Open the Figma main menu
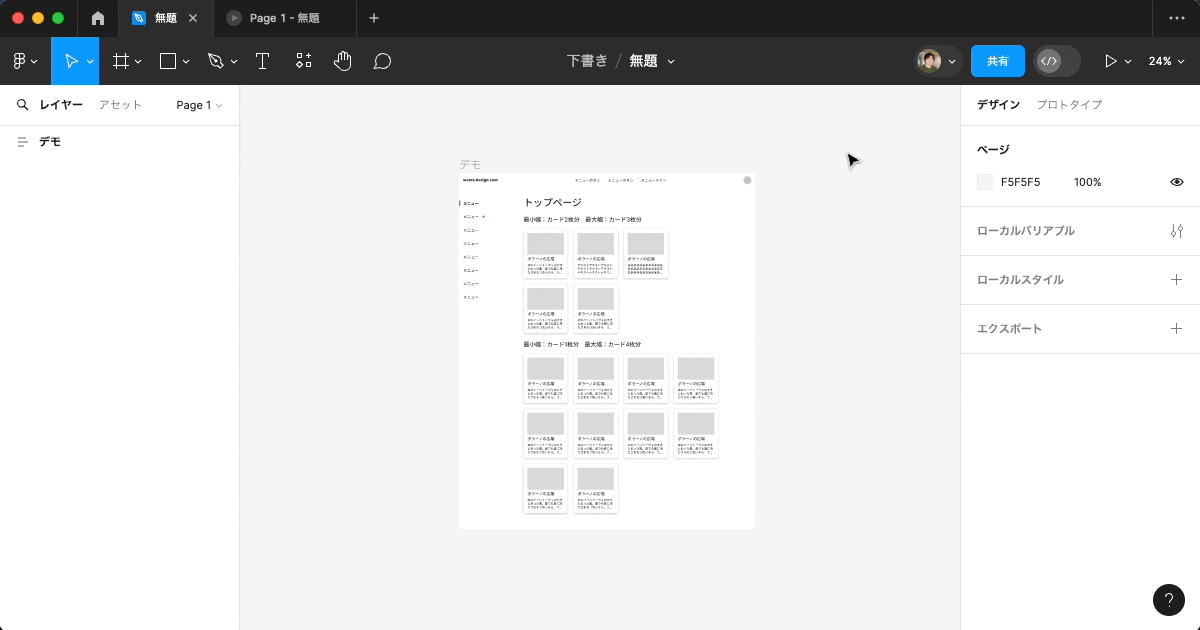 click(x=20, y=60)
